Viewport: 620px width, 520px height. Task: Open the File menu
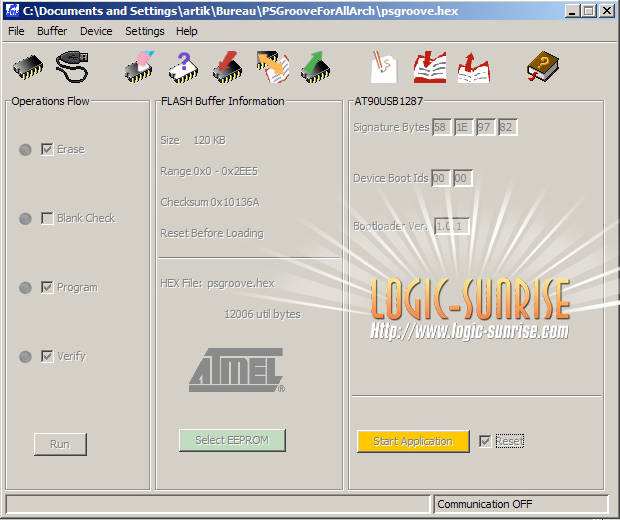pyautogui.click(x=16, y=31)
